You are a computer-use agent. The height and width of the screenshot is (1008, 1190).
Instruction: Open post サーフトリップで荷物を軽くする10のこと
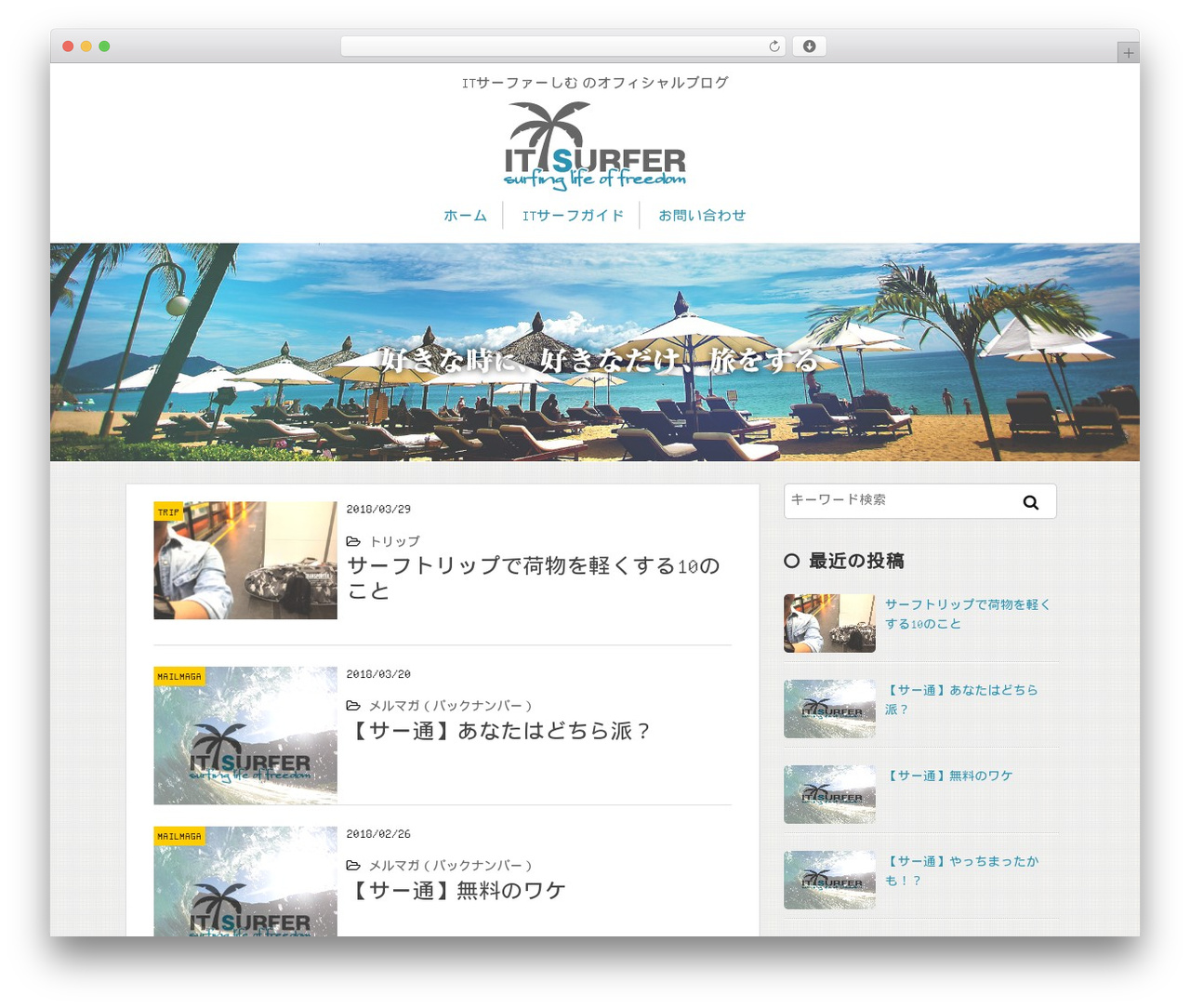(x=534, y=578)
